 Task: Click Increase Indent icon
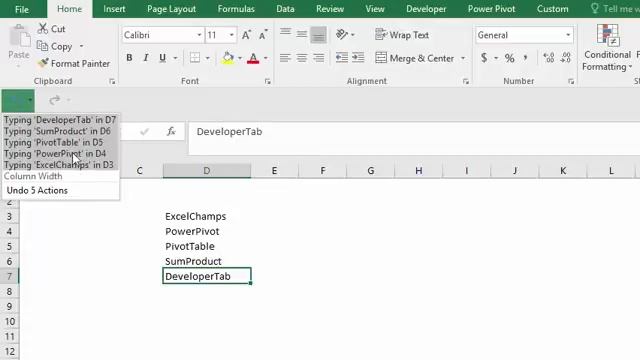pos(358,58)
